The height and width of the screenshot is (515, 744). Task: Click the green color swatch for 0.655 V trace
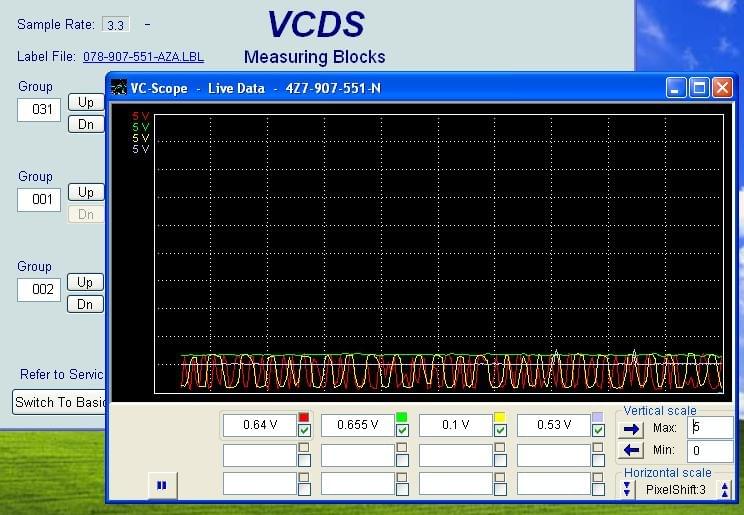[x=401, y=417]
